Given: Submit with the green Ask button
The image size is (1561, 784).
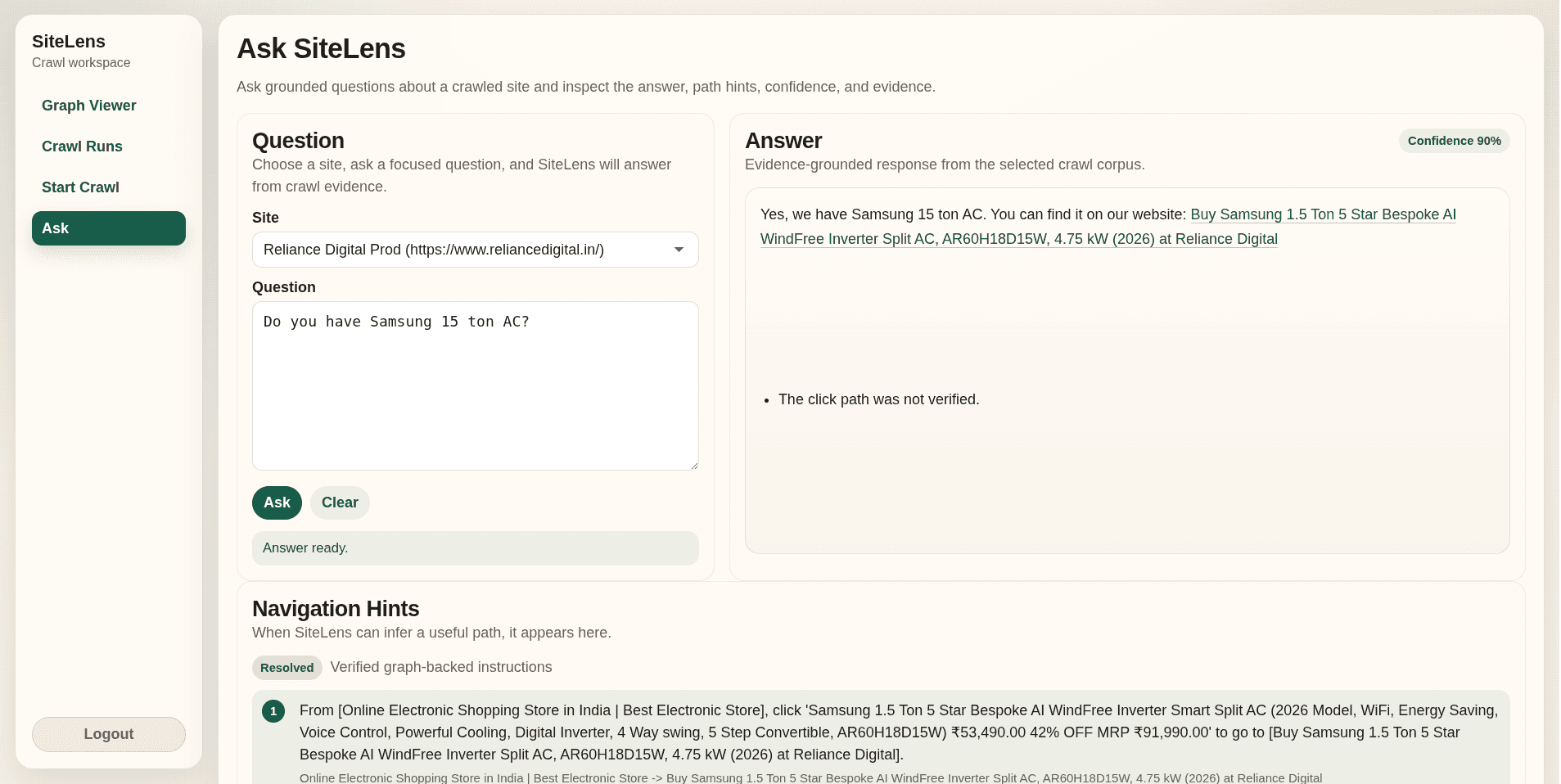Looking at the screenshot, I should (x=277, y=502).
